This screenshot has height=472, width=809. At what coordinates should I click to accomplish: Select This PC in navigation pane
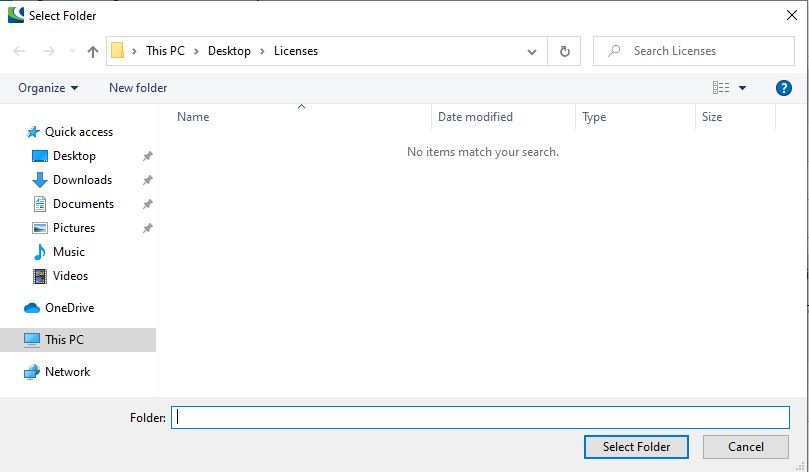(64, 340)
